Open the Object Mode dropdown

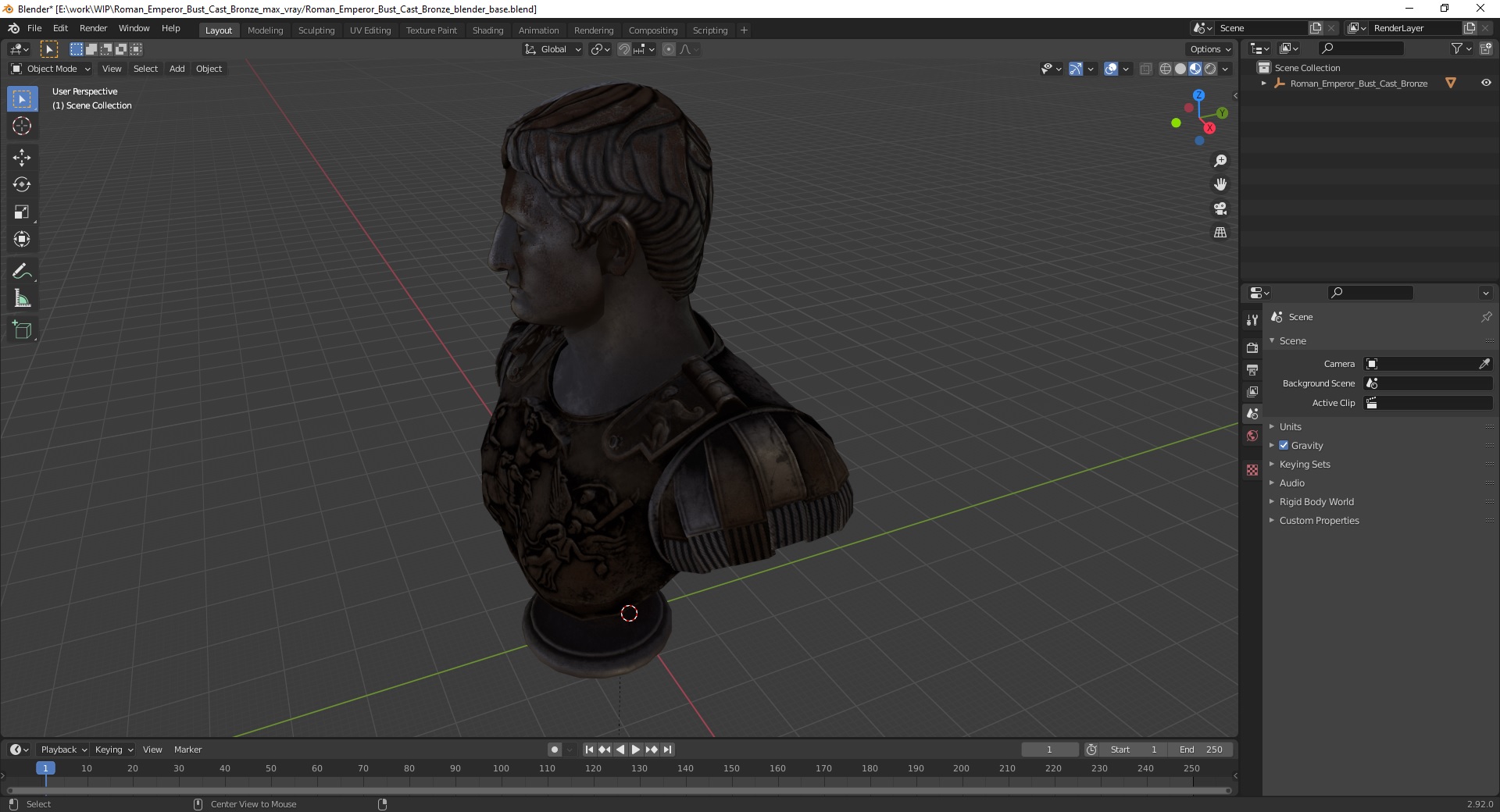[x=50, y=69]
